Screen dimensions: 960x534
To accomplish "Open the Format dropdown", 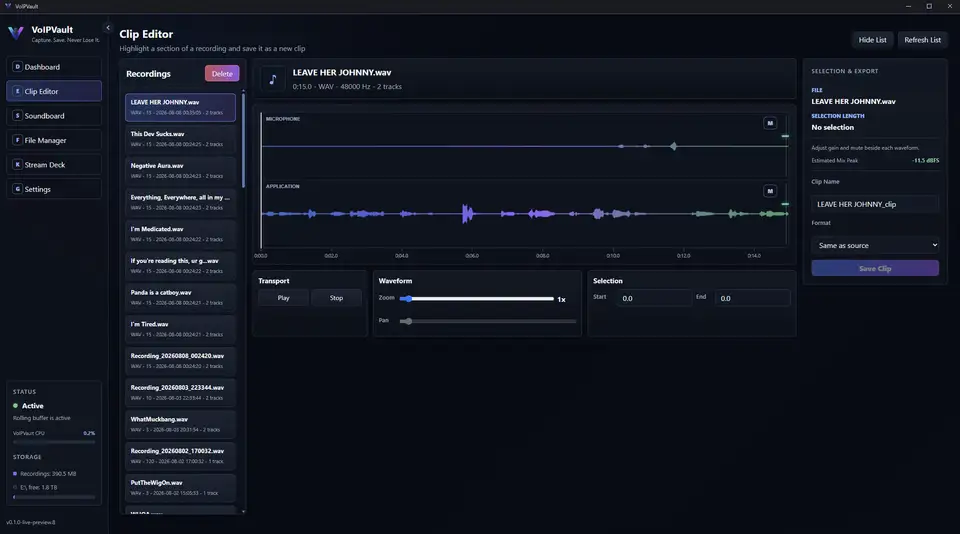I will click(874, 245).
